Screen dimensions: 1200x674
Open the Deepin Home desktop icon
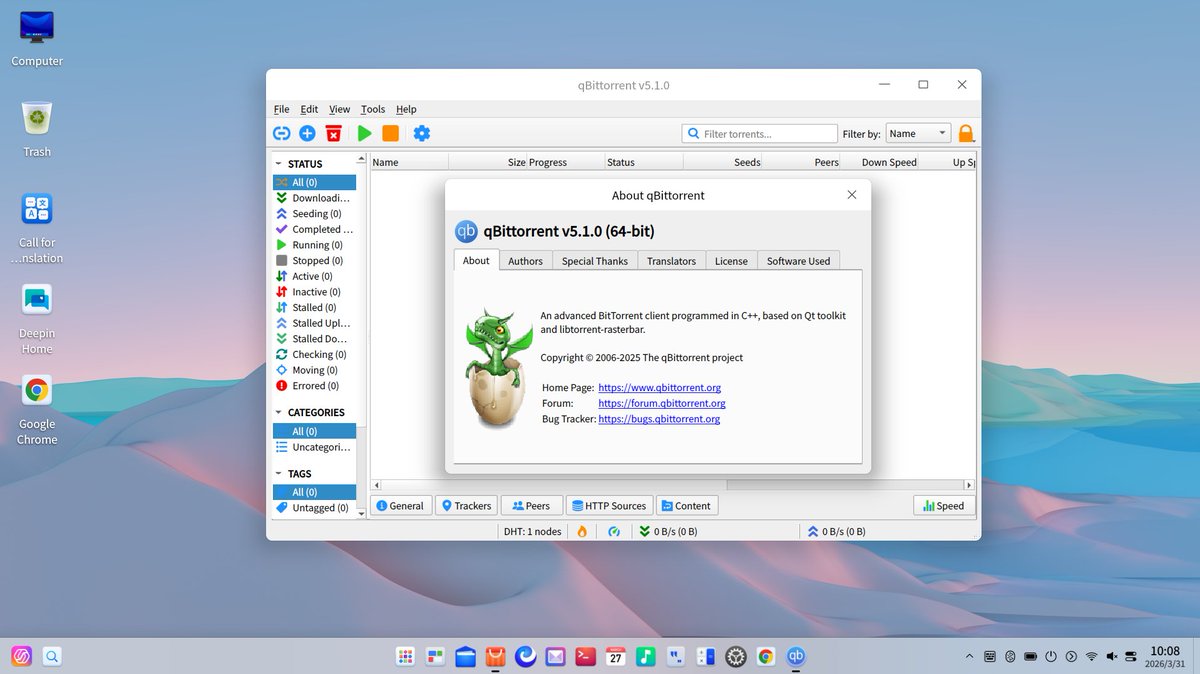pyautogui.click(x=37, y=318)
